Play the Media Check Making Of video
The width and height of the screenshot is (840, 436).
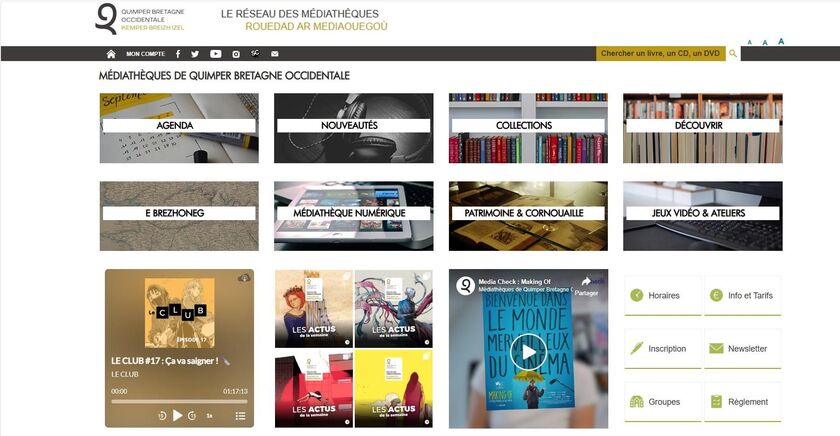click(527, 349)
